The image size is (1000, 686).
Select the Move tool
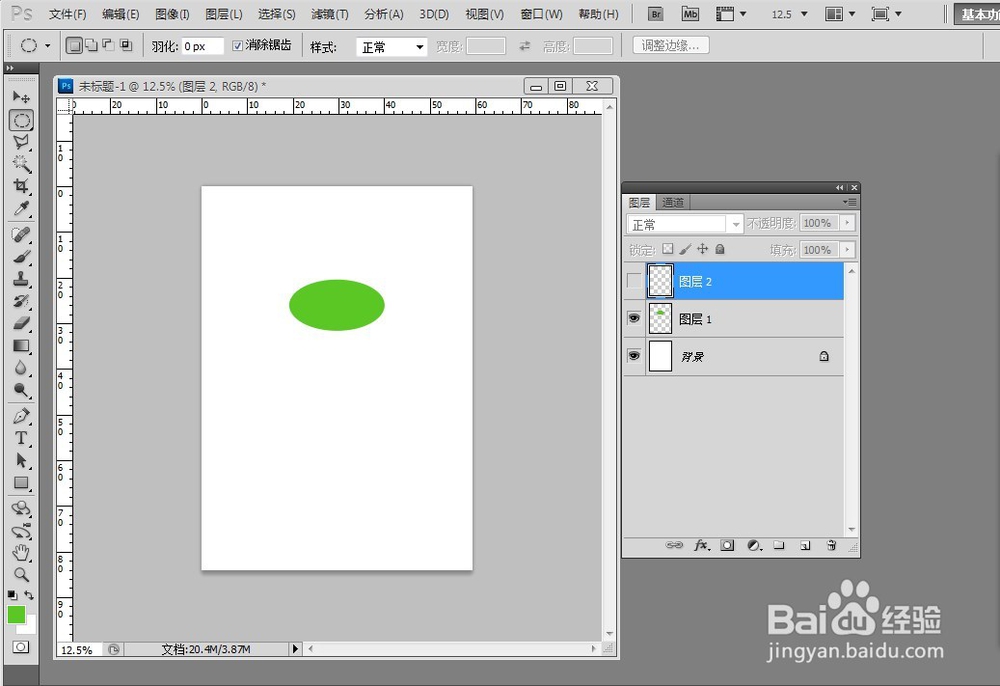click(21, 97)
